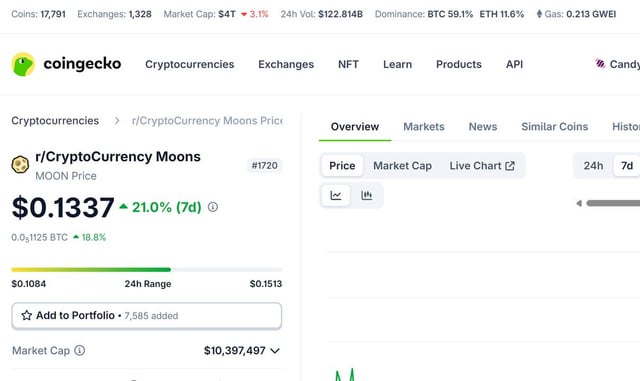
Task: Open the Similar Coins tab
Action: pos(555,127)
